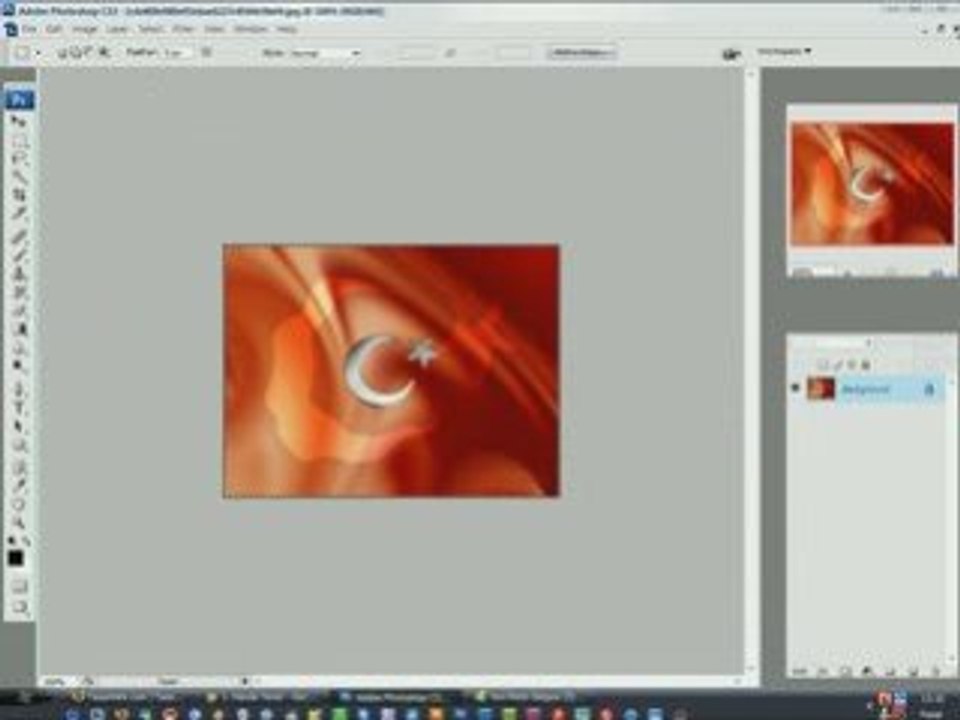
Task: Click the Navigator preview thumbnail
Action: (872, 184)
